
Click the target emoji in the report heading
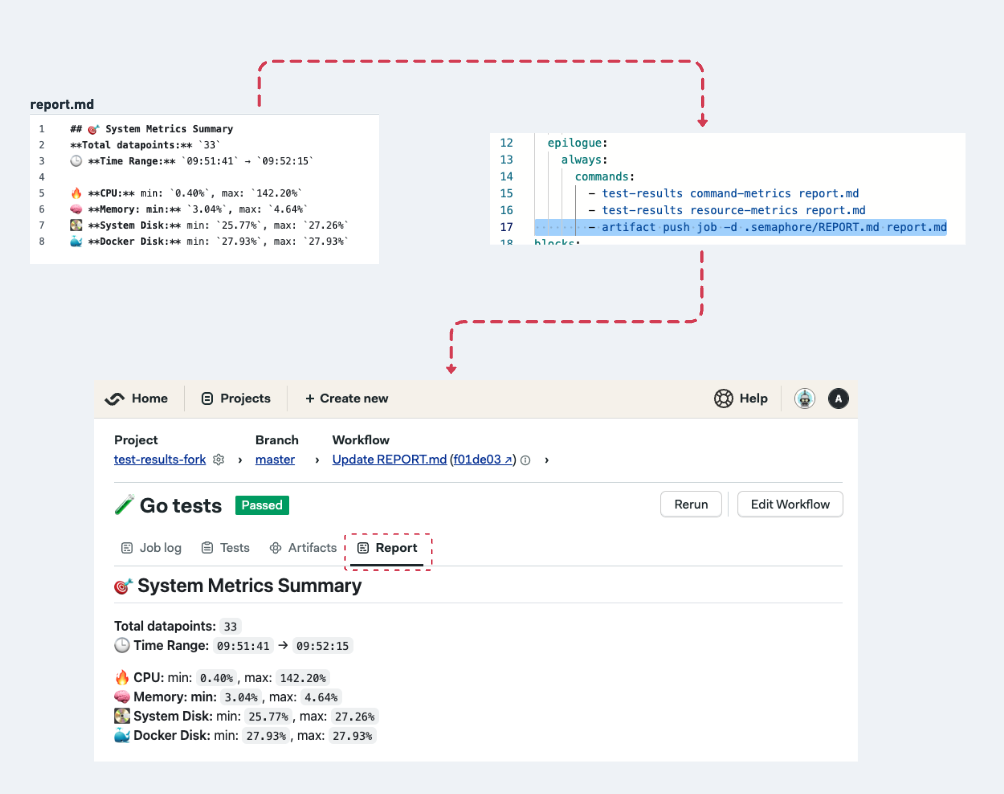click(123, 586)
